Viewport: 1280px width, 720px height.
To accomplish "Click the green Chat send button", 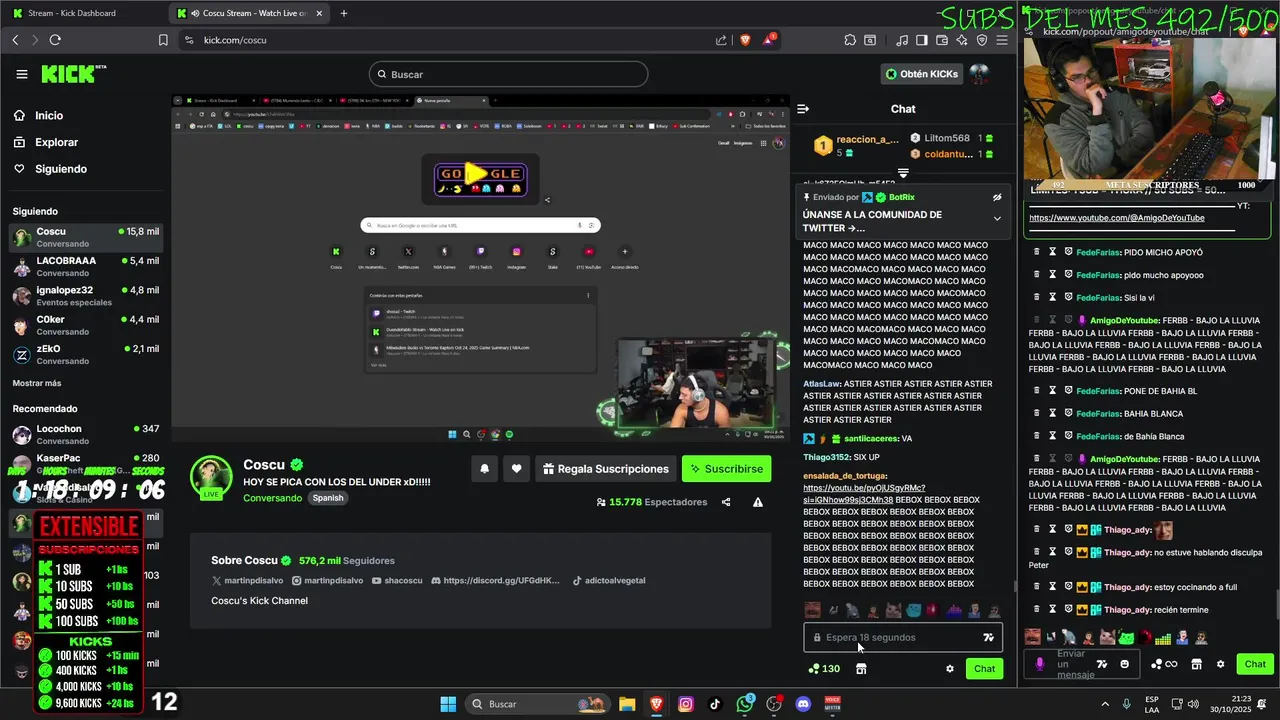I will coord(985,669).
